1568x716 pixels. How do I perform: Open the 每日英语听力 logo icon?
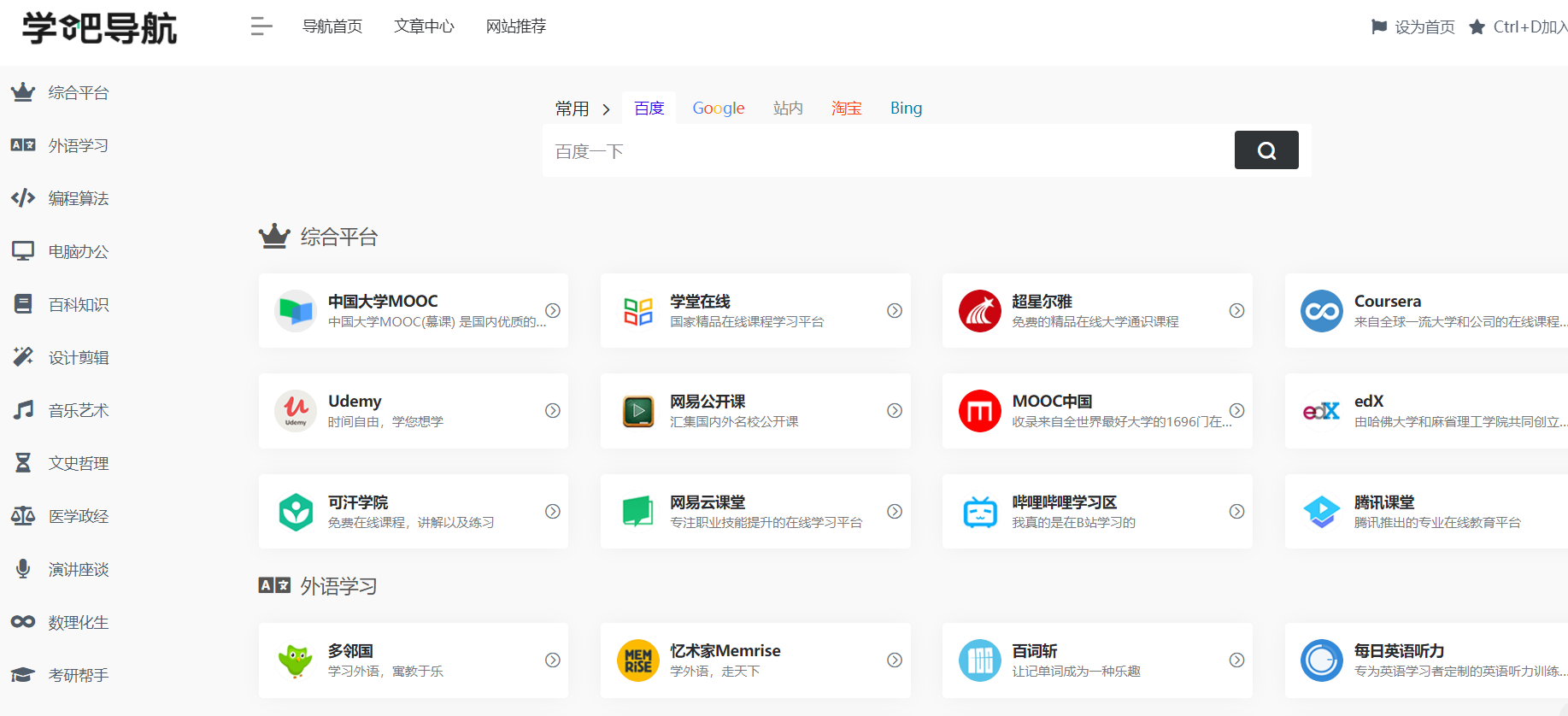point(1322,660)
